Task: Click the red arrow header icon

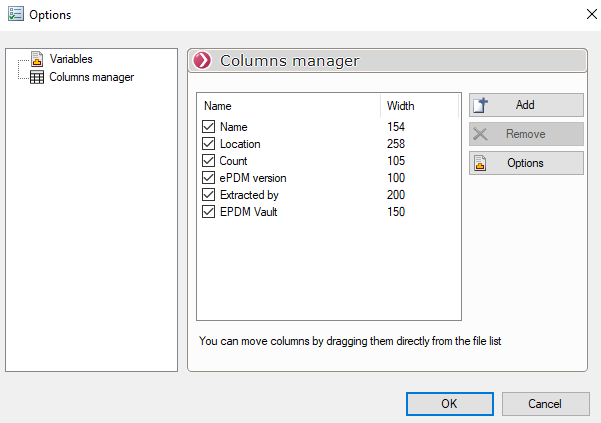Action: pos(203,61)
